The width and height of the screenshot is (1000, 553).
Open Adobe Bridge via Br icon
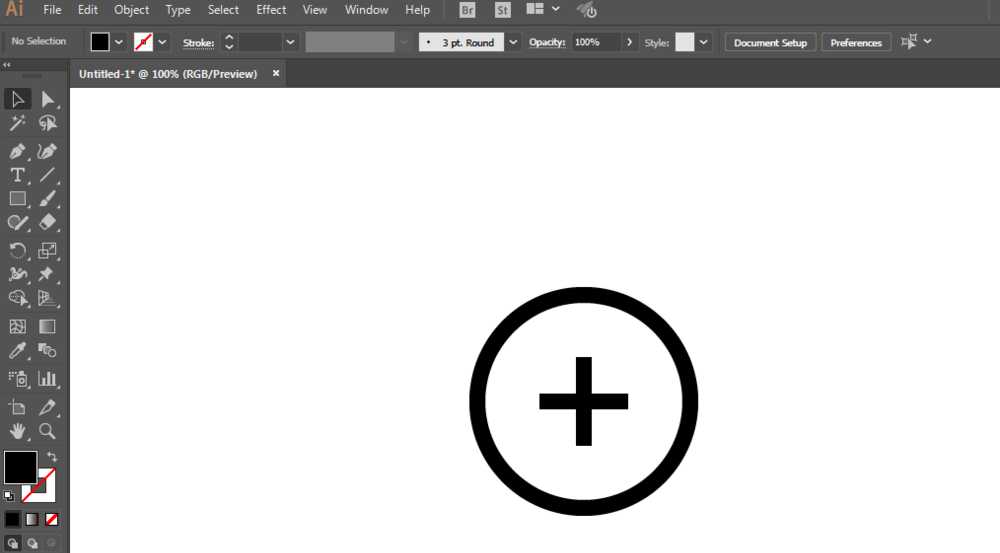pyautogui.click(x=467, y=10)
